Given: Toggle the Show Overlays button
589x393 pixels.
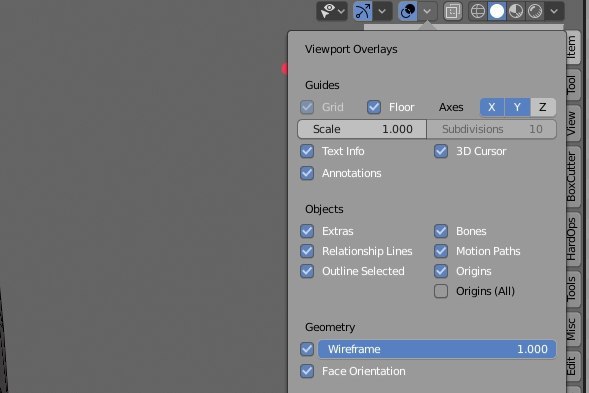Looking at the screenshot, I should [408, 11].
